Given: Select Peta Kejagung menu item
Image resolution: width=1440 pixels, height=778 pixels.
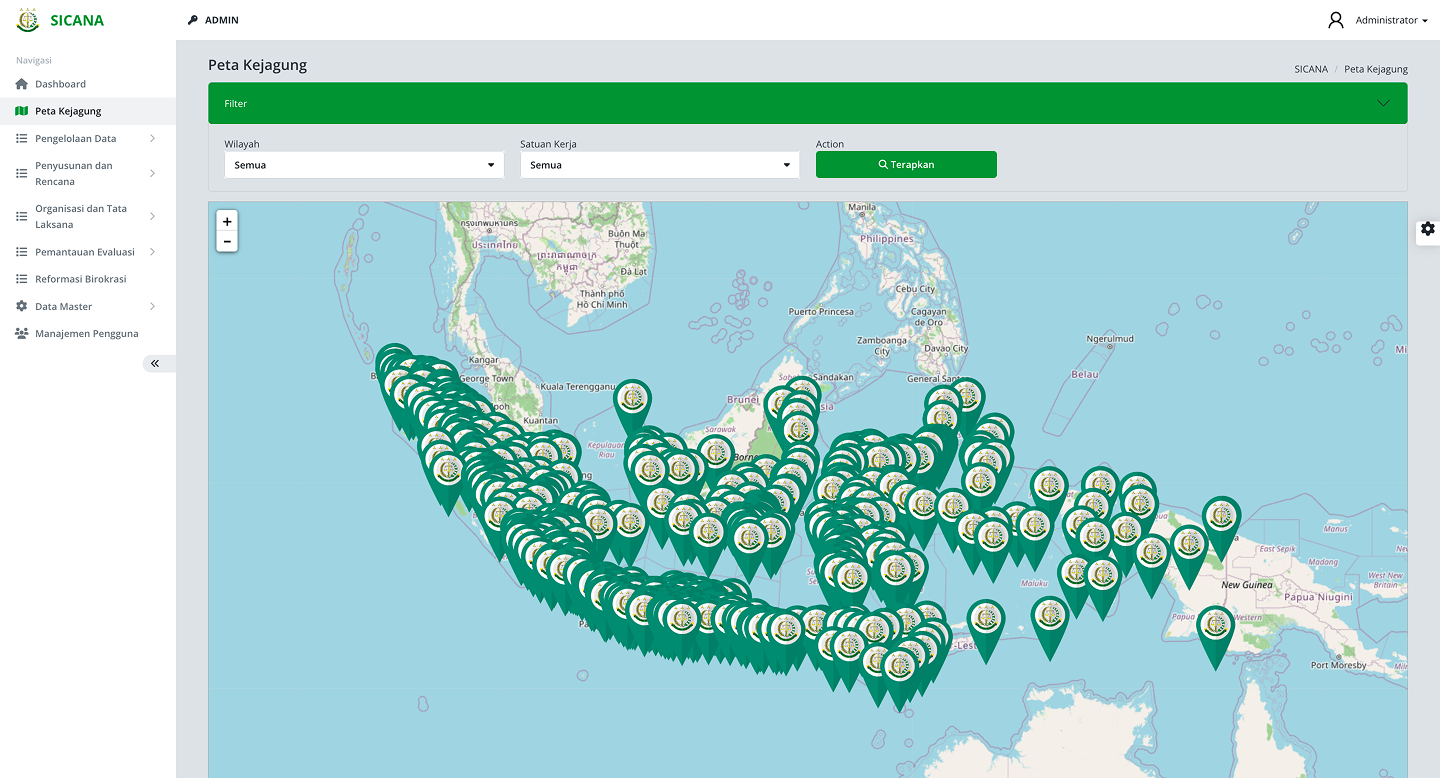Looking at the screenshot, I should pyautogui.click(x=88, y=111).
